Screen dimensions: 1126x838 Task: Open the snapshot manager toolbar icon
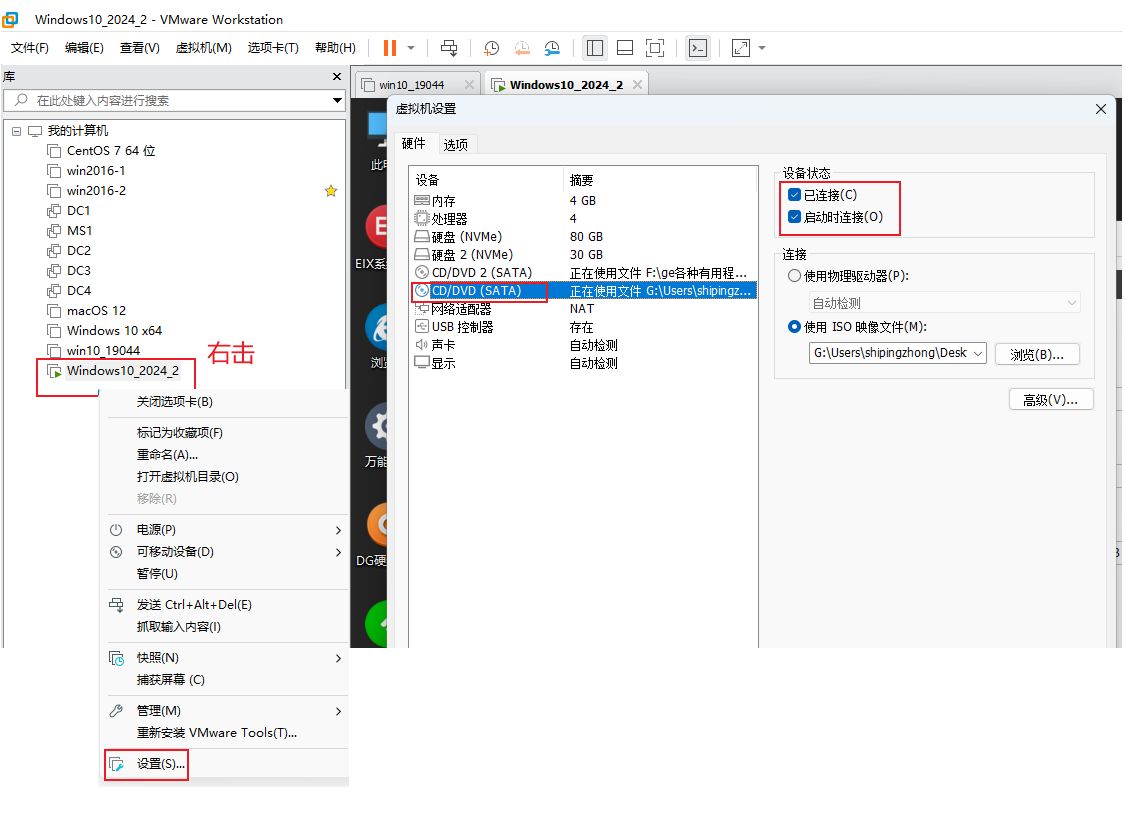point(553,48)
